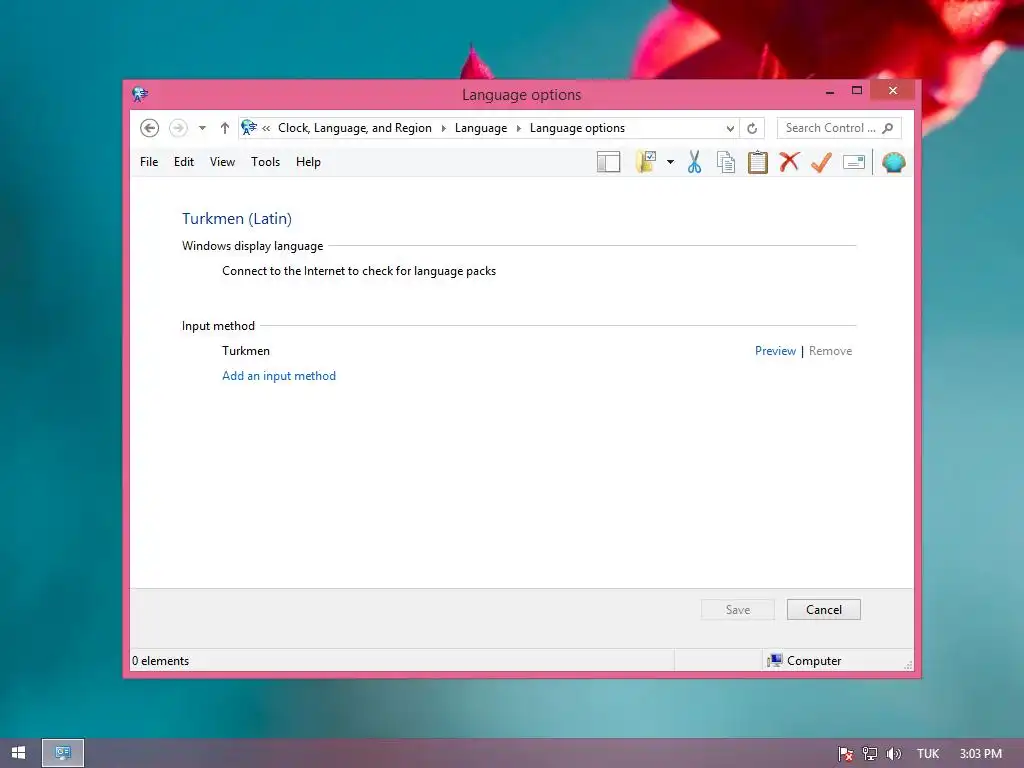Image resolution: width=1024 pixels, height=768 pixels.
Task: Click the folder options toolbar icon
Action: (646, 162)
